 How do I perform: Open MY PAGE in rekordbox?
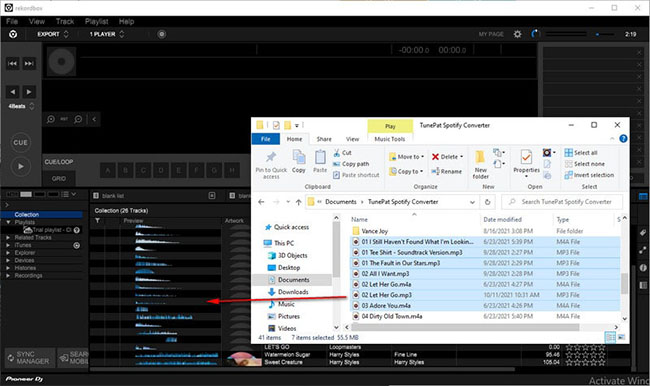coord(491,34)
